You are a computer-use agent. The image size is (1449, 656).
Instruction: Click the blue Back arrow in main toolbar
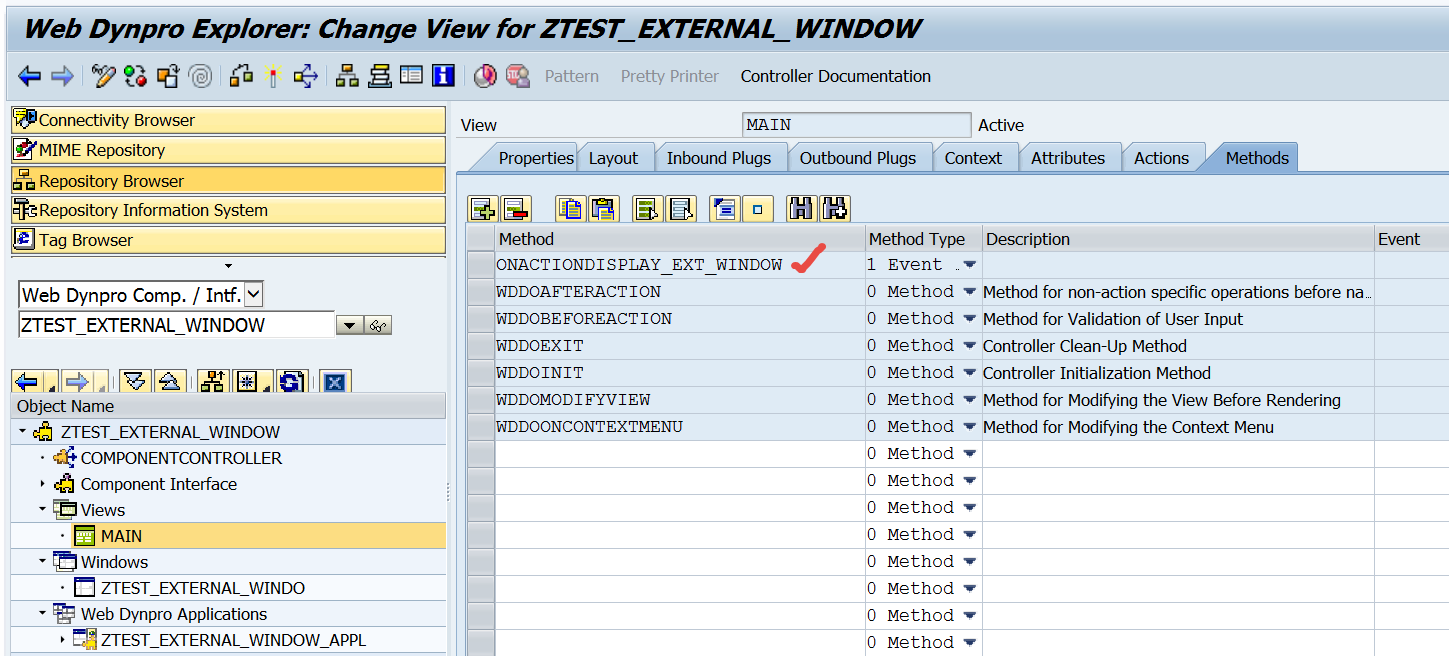29,76
